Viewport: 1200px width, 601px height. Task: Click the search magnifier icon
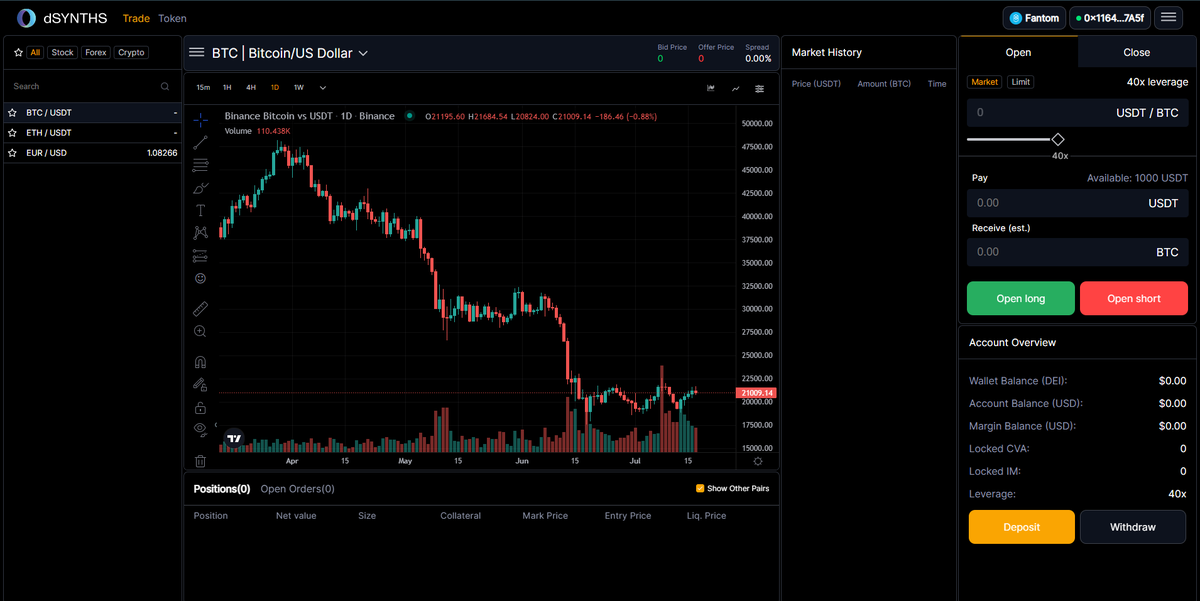click(165, 87)
